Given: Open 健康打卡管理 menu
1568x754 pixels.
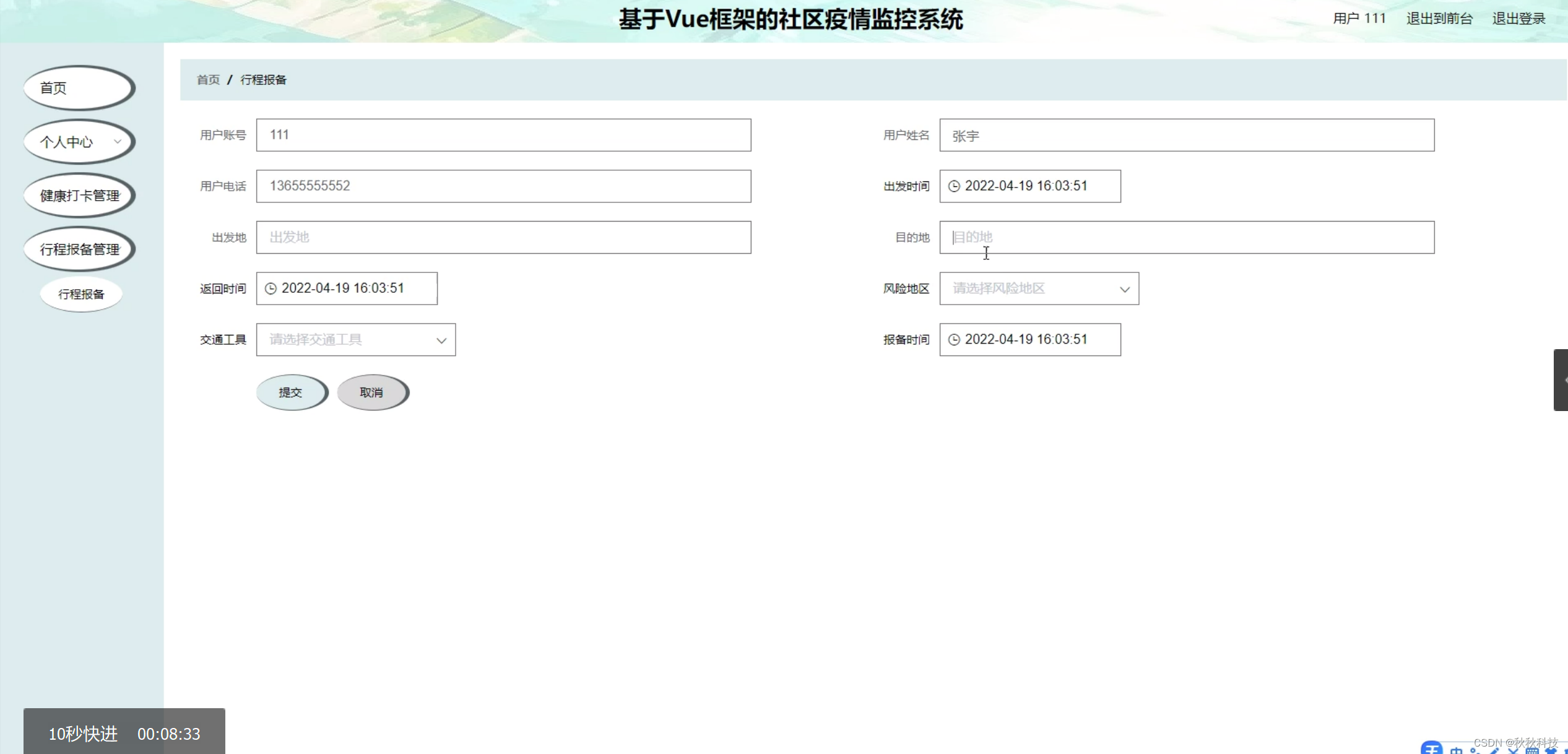Looking at the screenshot, I should (x=79, y=196).
